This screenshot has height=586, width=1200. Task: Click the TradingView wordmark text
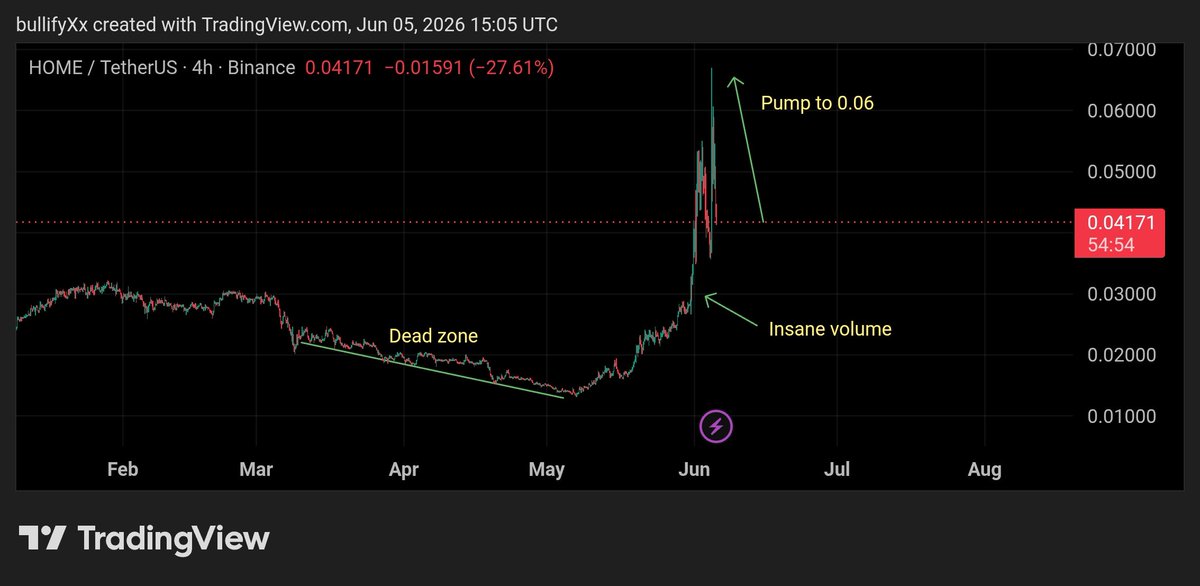[173, 540]
